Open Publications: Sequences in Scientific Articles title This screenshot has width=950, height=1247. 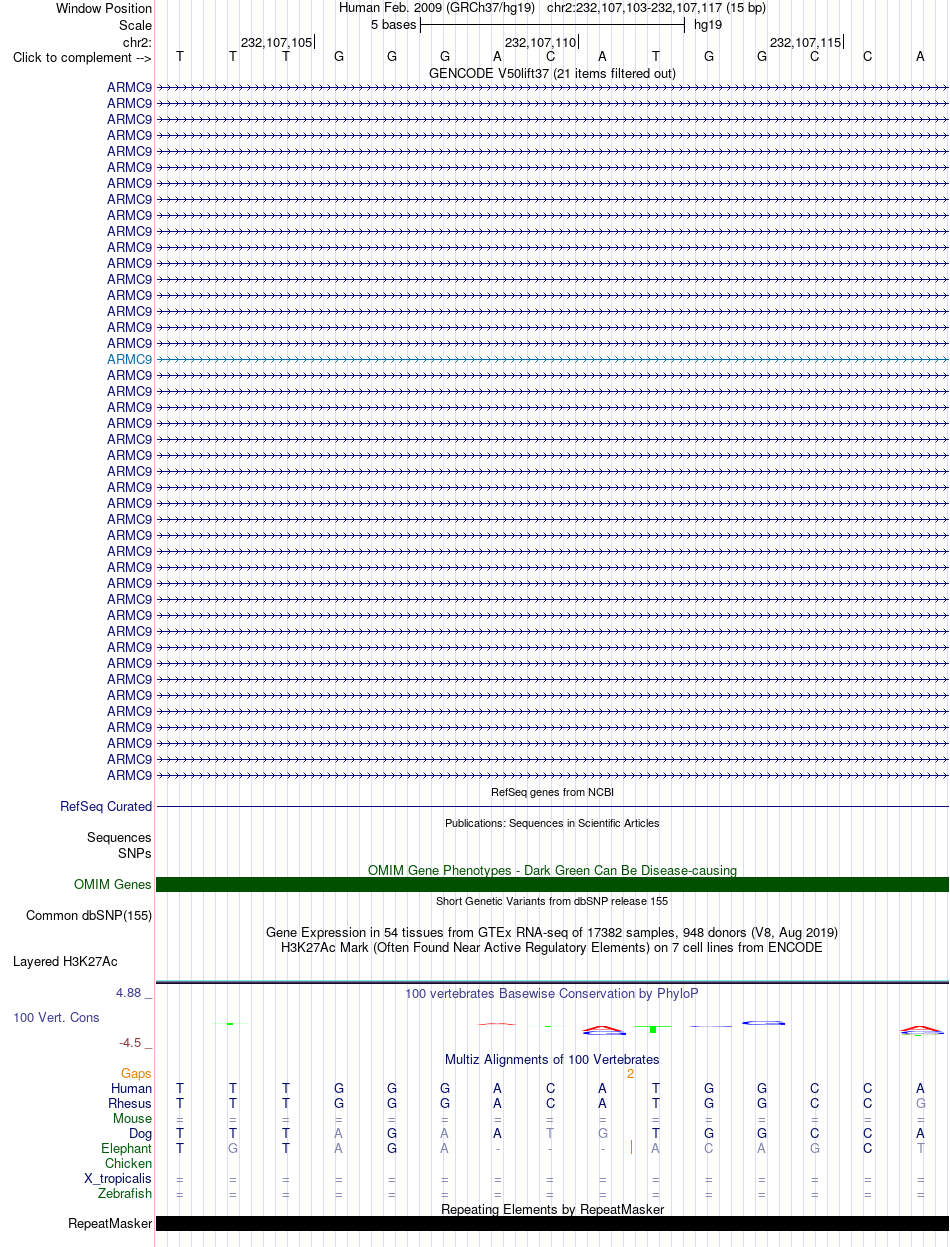pos(552,823)
